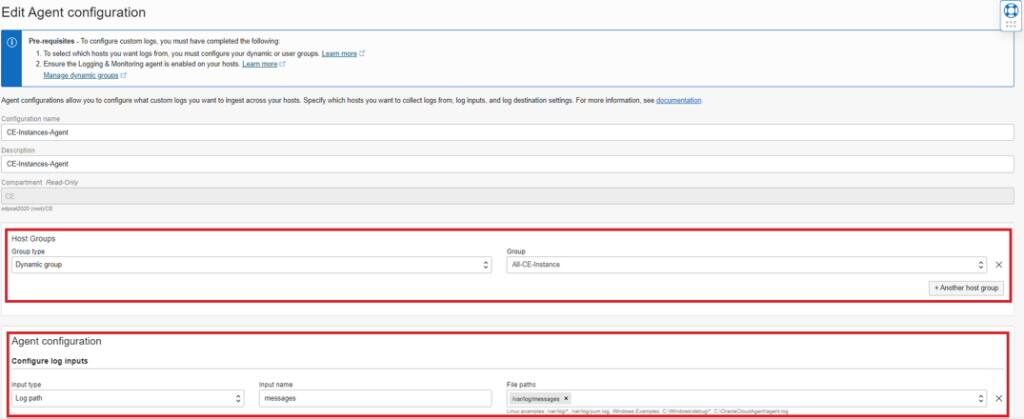Click Learn more about dynamic or user groups
Viewport: 1024px width, 419px height.
(339, 53)
